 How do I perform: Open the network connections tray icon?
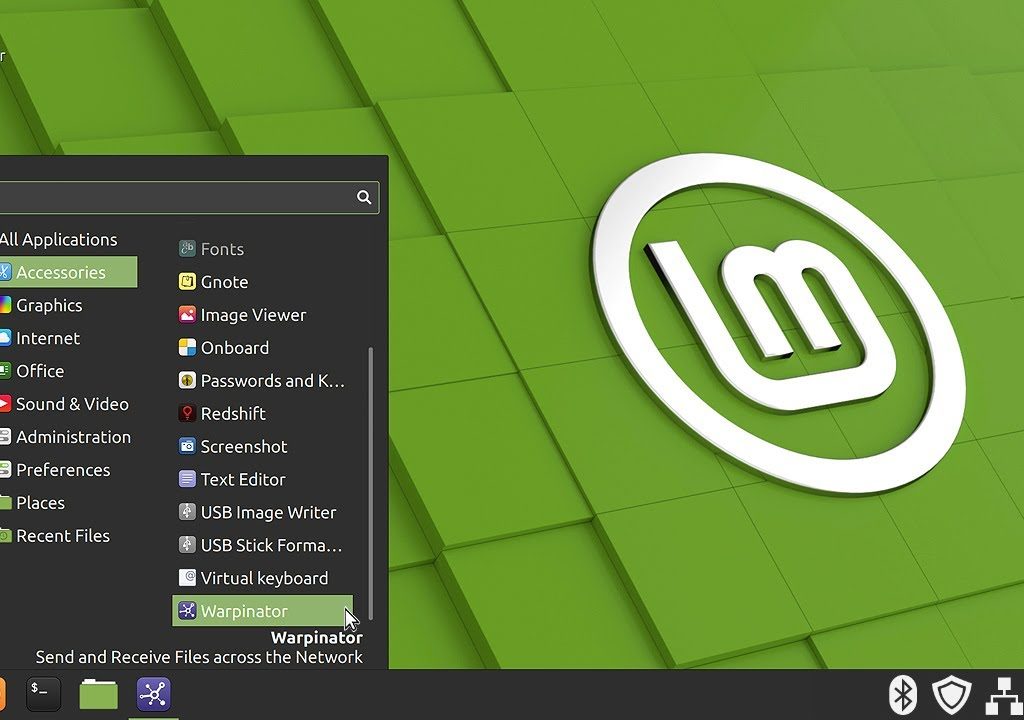tap(1004, 696)
